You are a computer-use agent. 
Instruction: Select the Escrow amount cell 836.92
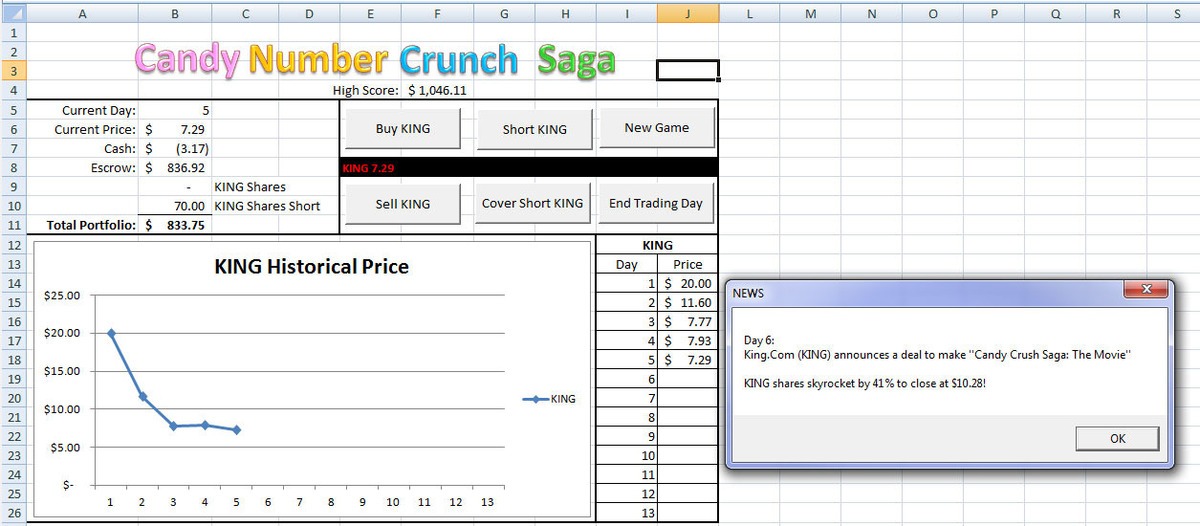tap(176, 168)
